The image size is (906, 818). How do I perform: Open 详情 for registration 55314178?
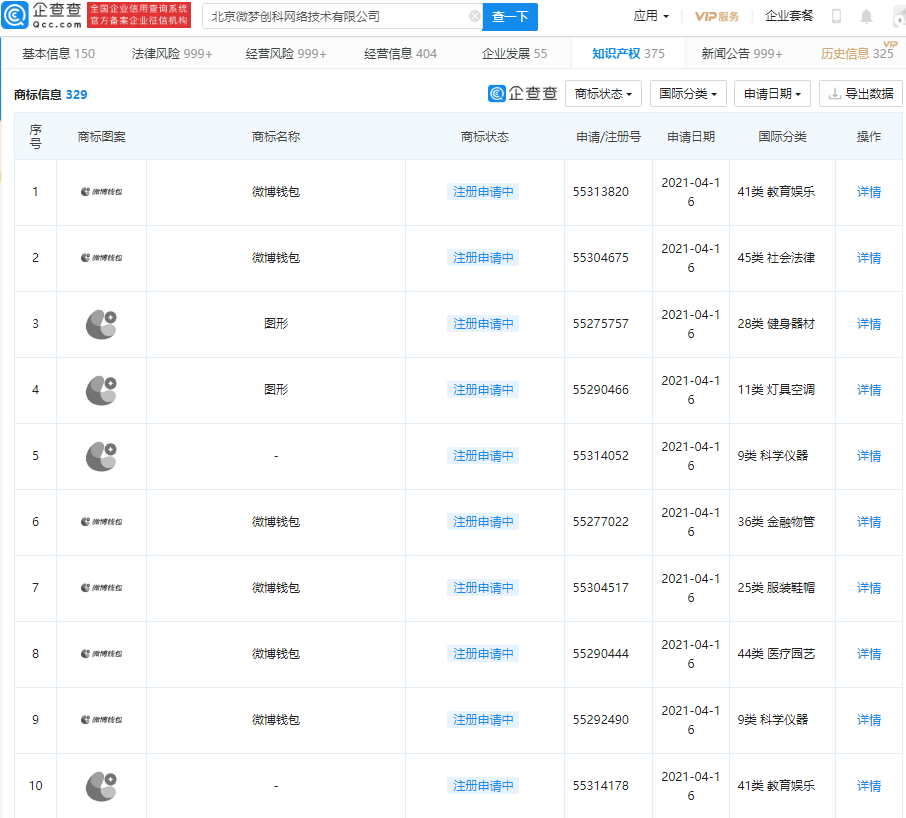coord(868,786)
